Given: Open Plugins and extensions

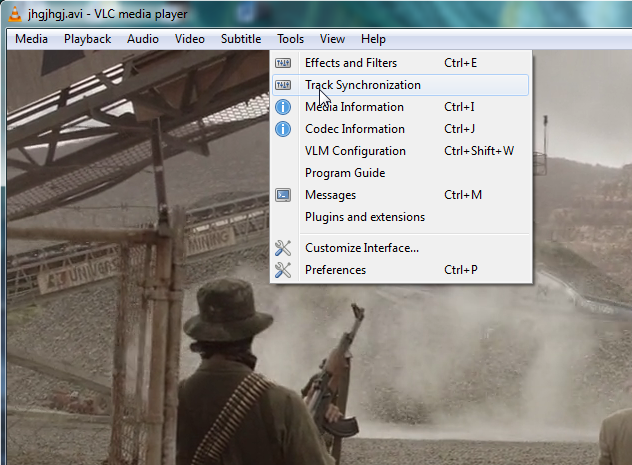Looking at the screenshot, I should 401,217.
